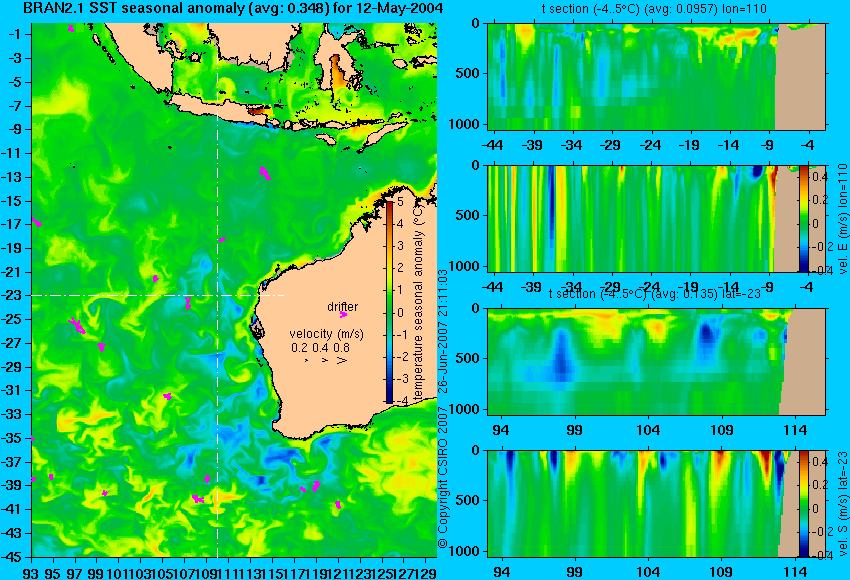
Task: Click the '93' longitude tick on the map axis
Action: pos(31,573)
